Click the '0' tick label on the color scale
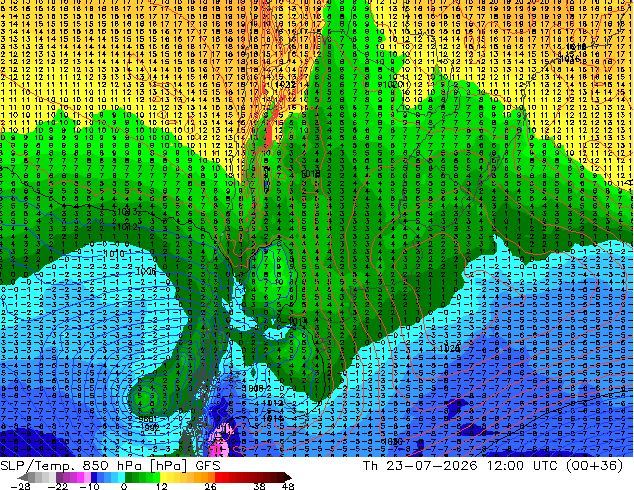The height and width of the screenshot is (490, 634). (x=124, y=486)
